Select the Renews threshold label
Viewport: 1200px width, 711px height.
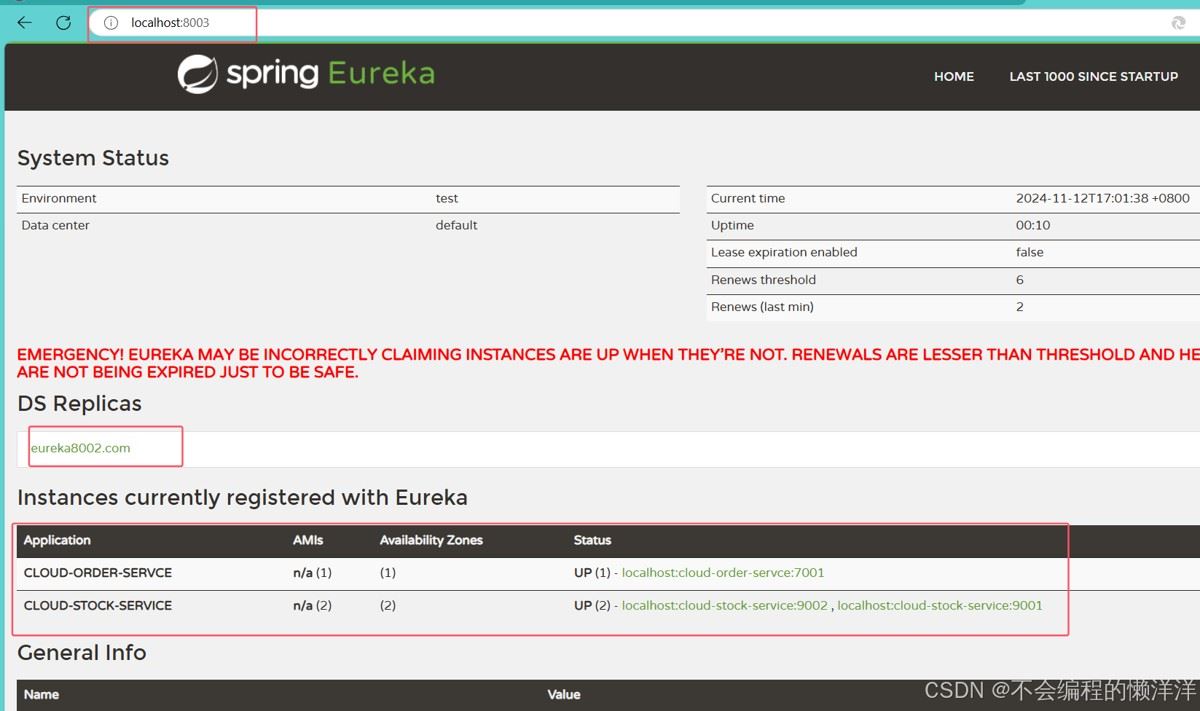click(763, 280)
